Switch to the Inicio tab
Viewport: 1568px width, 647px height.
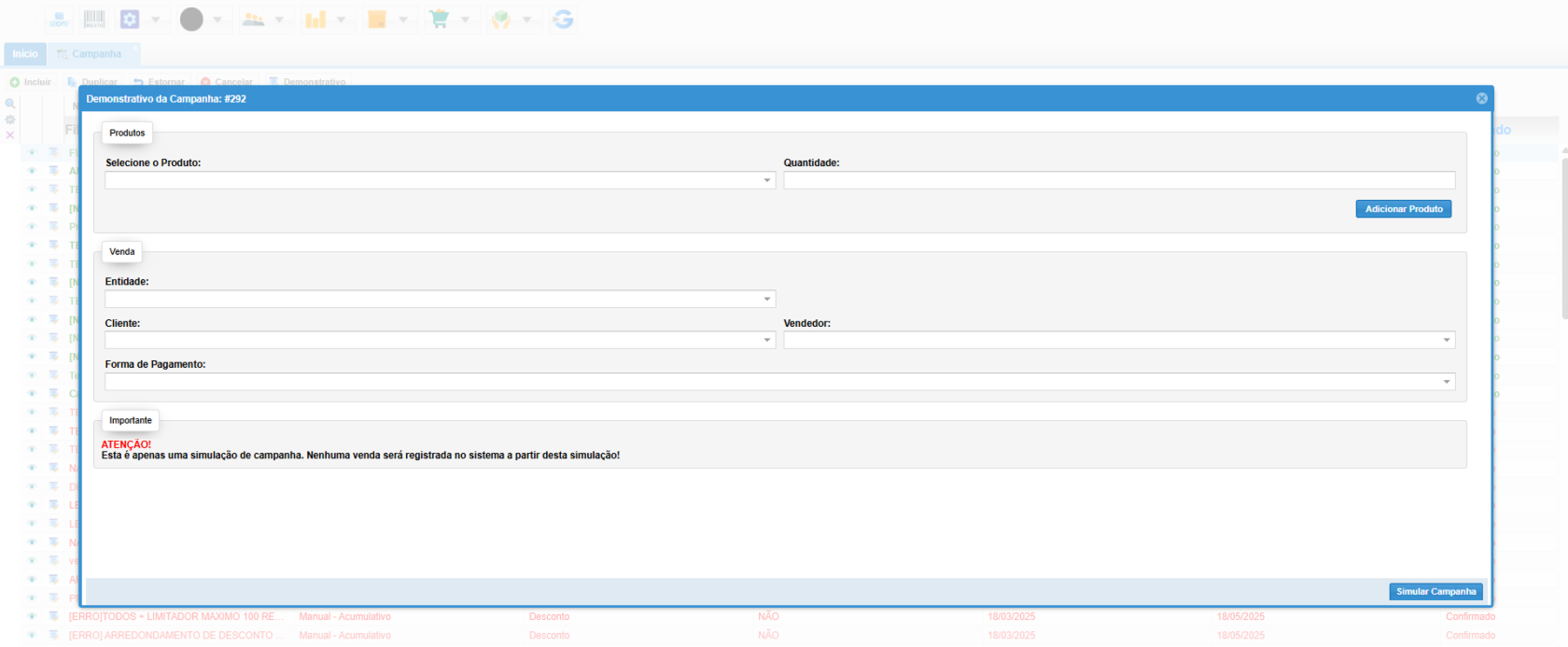(25, 54)
